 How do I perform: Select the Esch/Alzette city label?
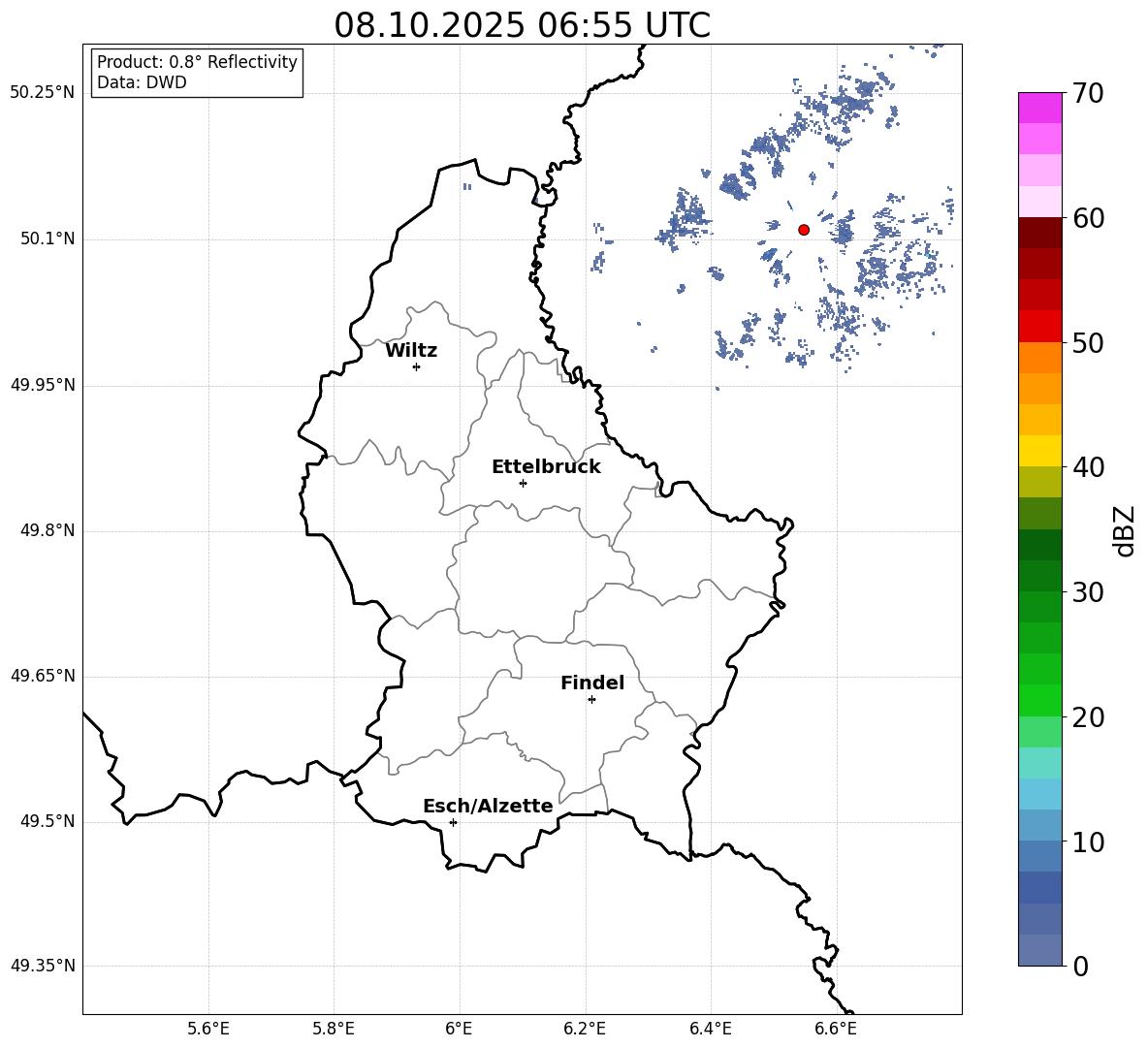[488, 806]
